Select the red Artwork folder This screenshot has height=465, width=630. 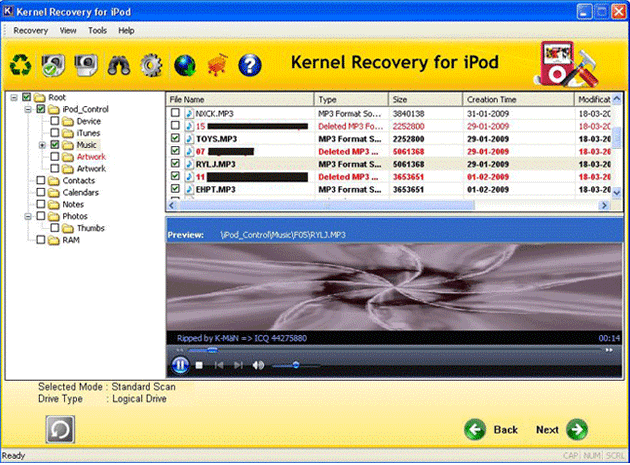(x=91, y=157)
